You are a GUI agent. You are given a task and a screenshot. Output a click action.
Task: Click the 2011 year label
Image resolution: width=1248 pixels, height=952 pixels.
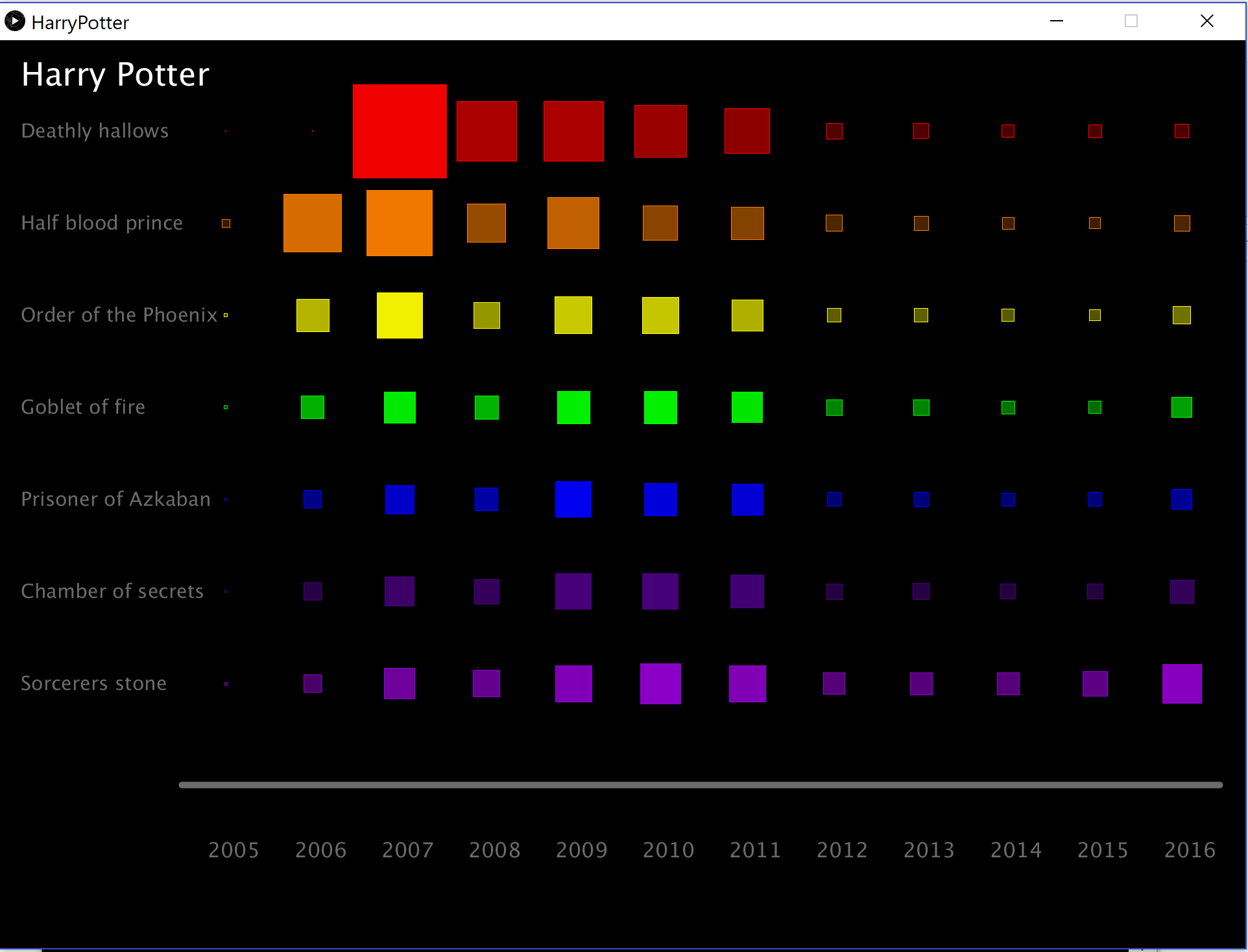(x=755, y=850)
